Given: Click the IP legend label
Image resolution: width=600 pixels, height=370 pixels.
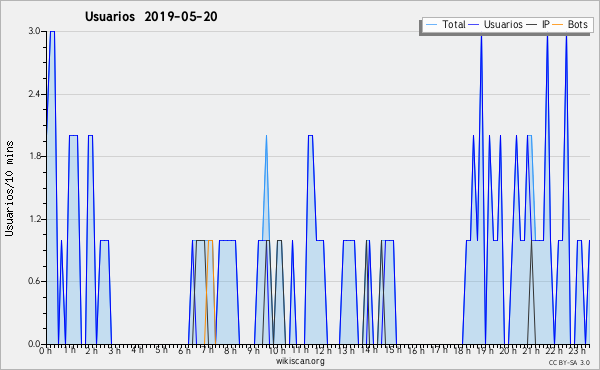Looking at the screenshot, I should coord(546,24).
